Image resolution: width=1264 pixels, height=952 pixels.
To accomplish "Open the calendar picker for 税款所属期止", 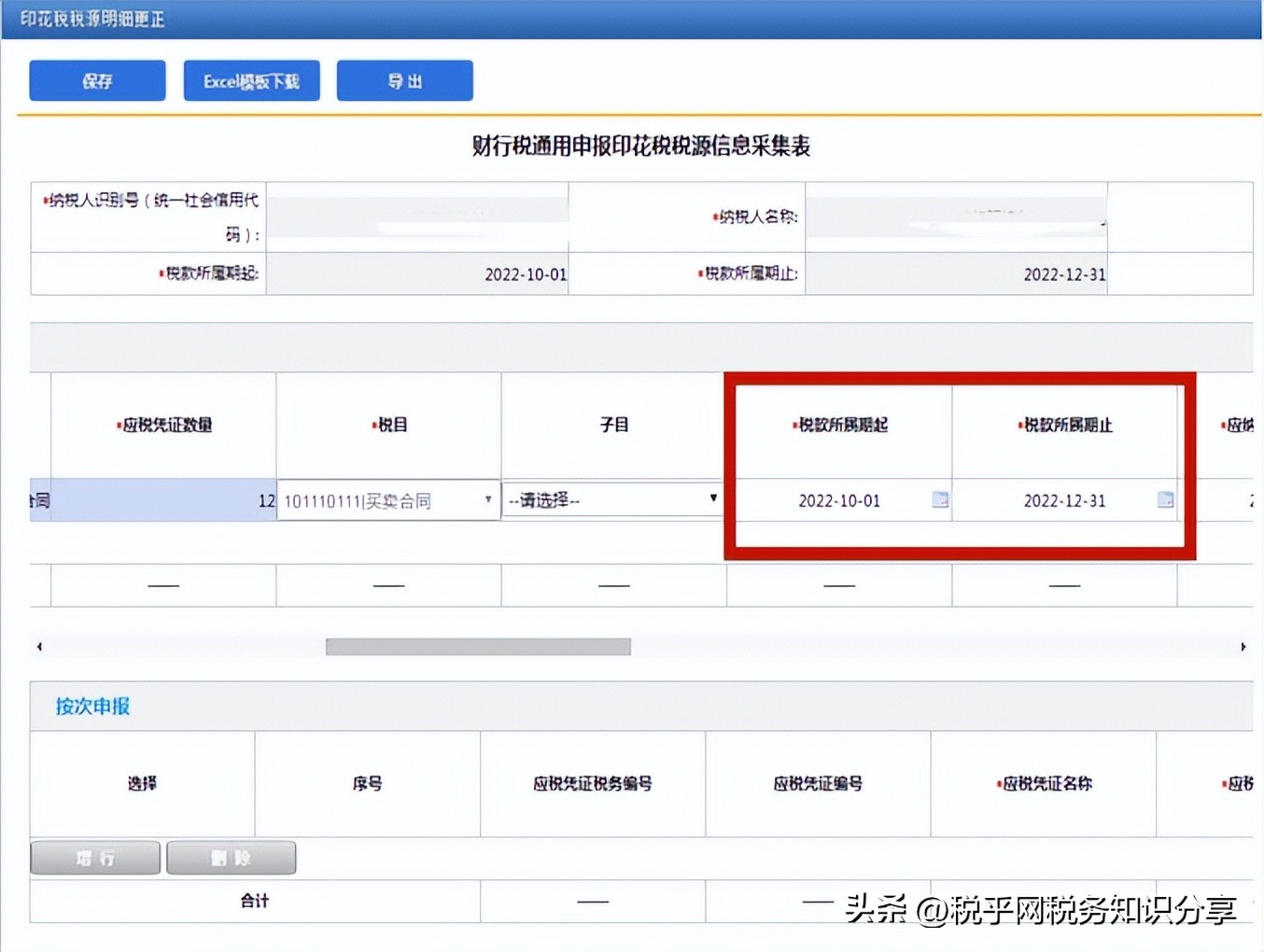I will pyautogui.click(x=1164, y=500).
